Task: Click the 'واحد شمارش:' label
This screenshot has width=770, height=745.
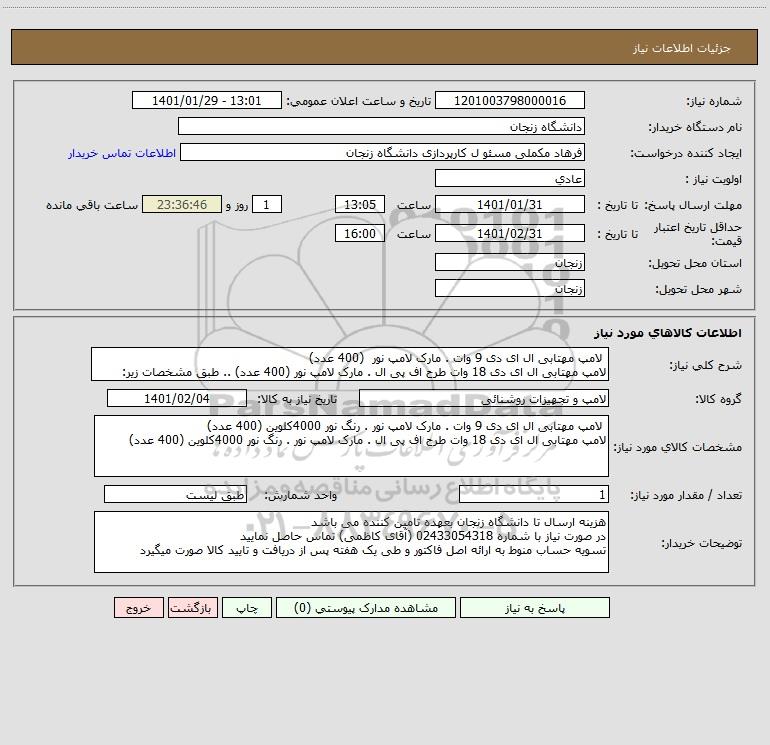Action: coord(301,495)
